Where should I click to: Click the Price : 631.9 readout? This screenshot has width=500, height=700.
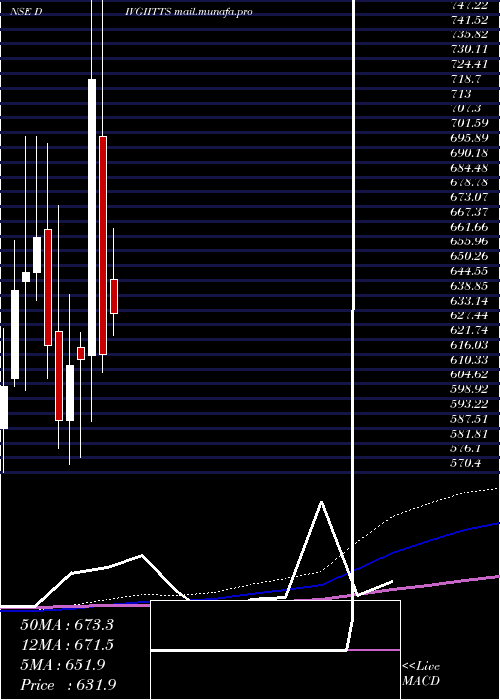pyautogui.click(x=68, y=685)
